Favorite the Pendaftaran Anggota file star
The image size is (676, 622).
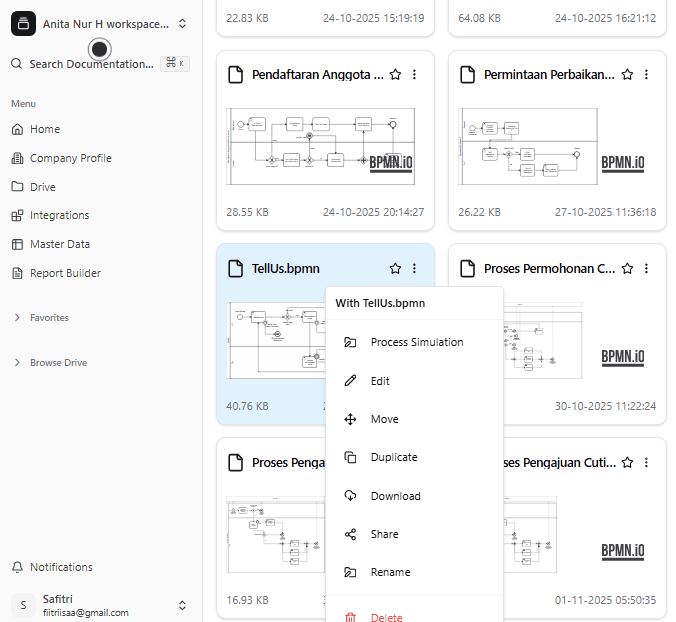point(395,75)
